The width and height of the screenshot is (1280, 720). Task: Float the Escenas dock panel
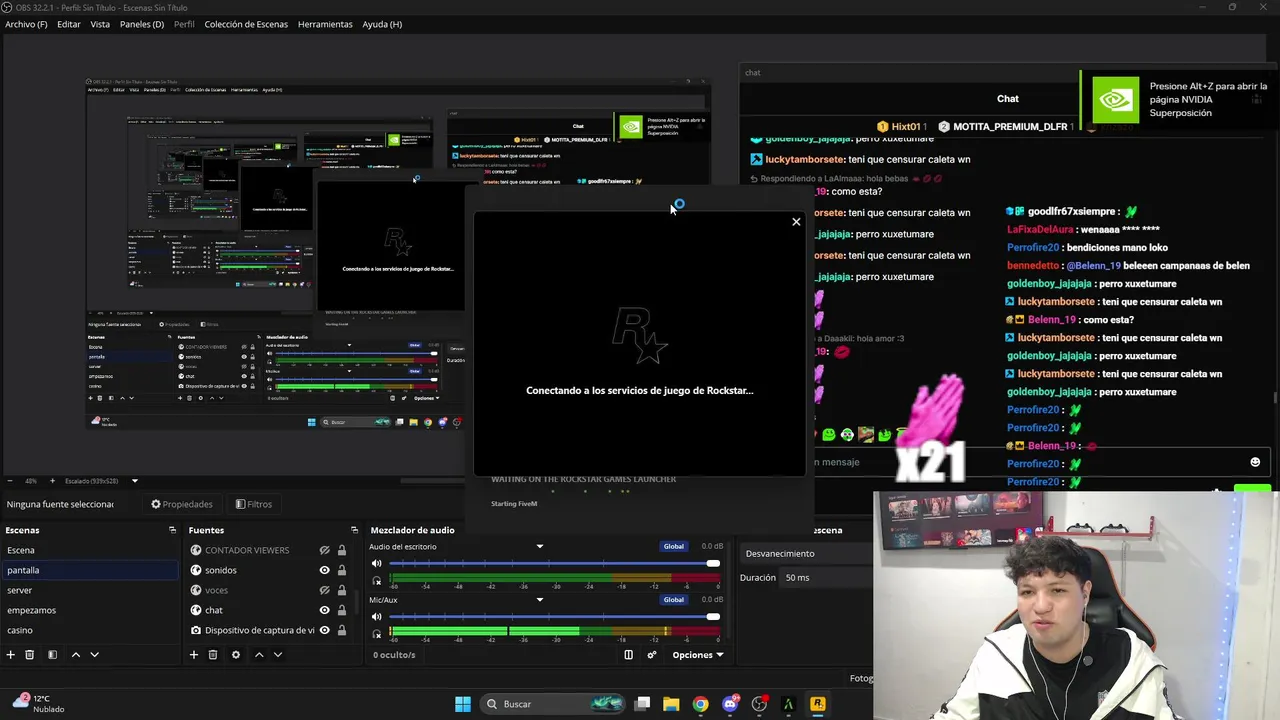(172, 530)
